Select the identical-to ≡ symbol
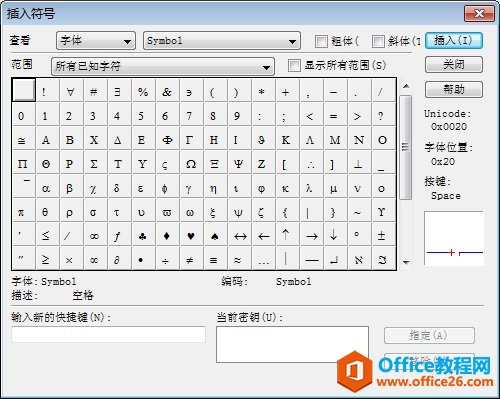The image size is (500, 399). pos(215,259)
